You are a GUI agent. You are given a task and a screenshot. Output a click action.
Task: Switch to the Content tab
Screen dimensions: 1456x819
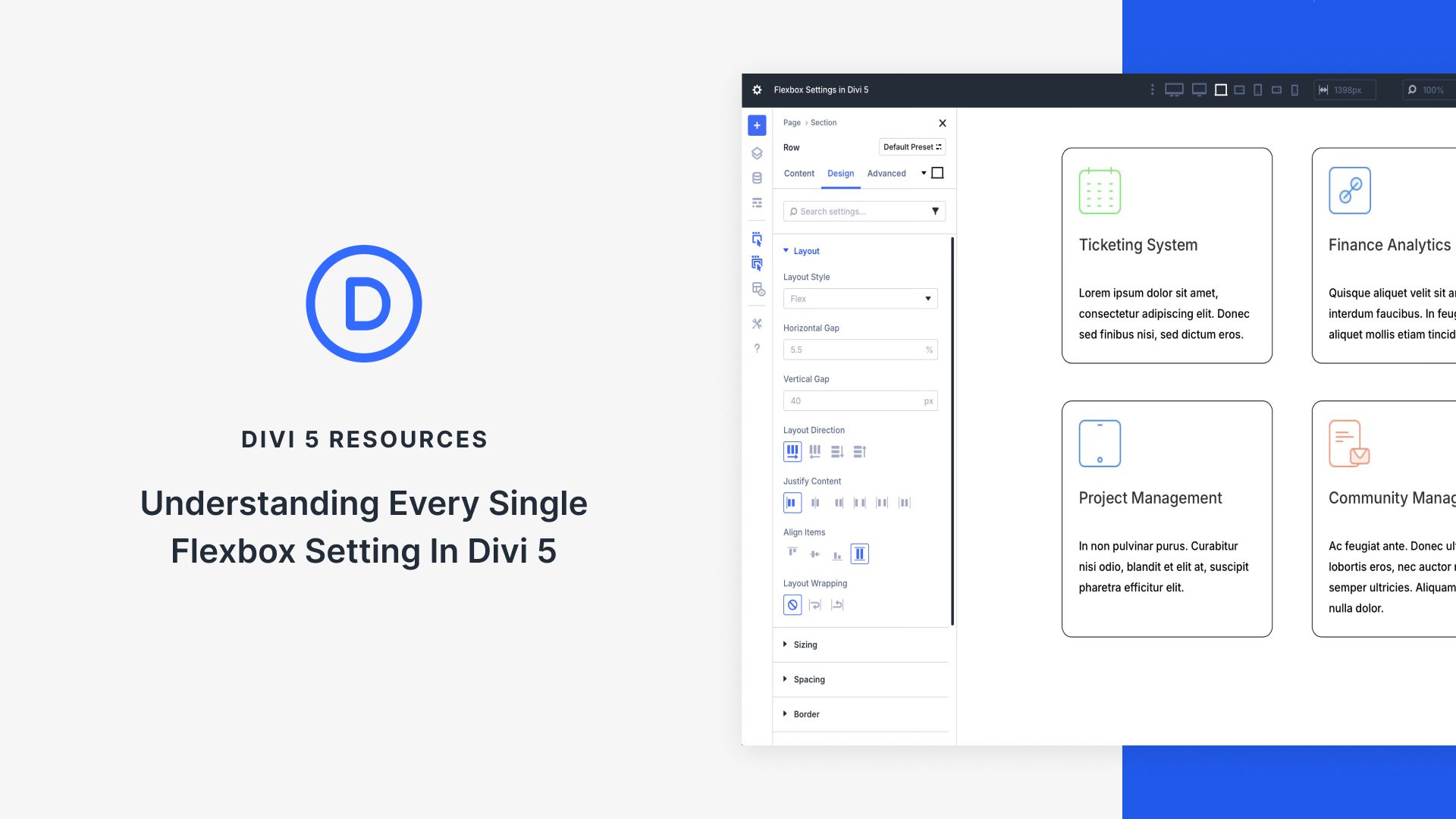[x=799, y=173]
